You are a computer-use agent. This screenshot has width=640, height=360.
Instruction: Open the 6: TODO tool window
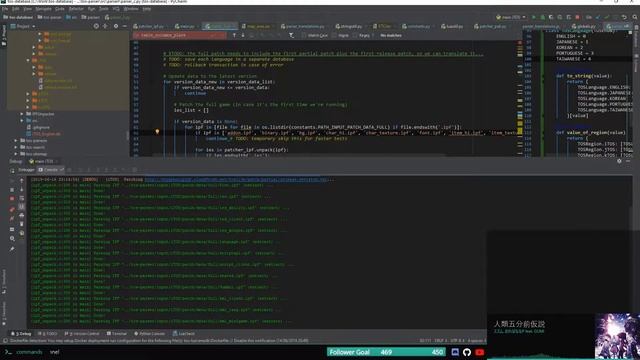click(48, 333)
